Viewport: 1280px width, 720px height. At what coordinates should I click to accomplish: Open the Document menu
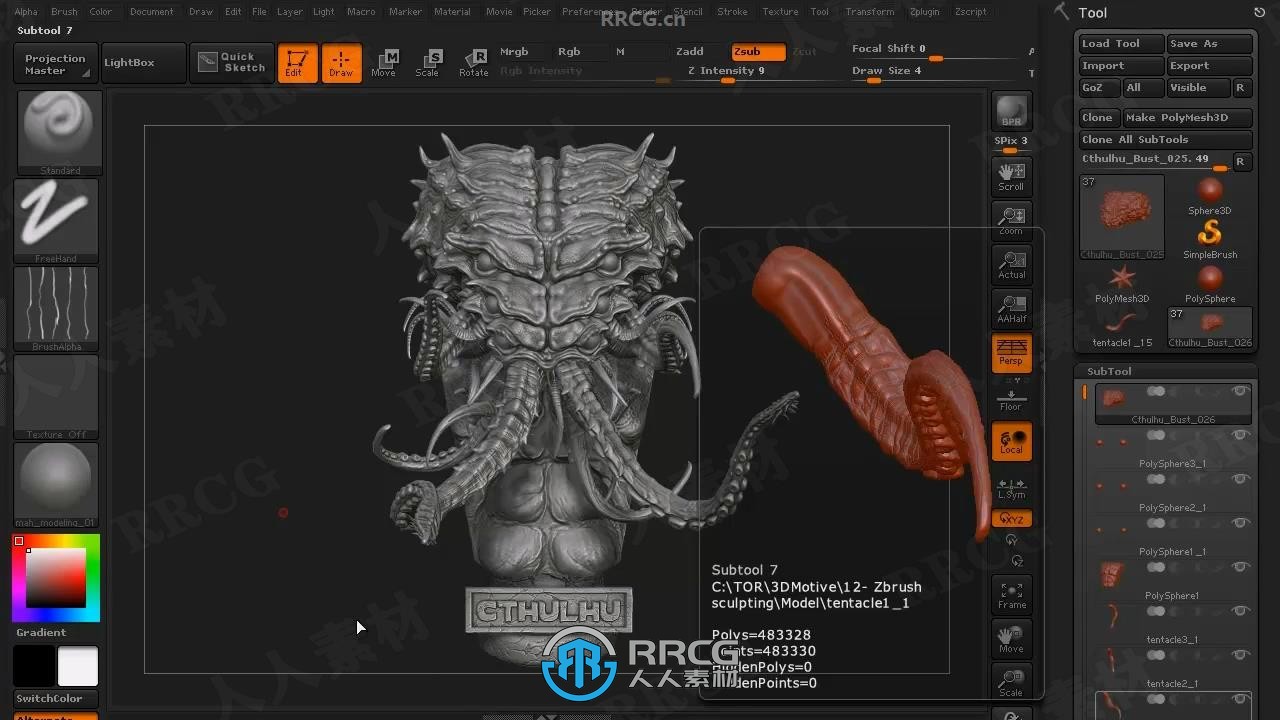[x=152, y=12]
